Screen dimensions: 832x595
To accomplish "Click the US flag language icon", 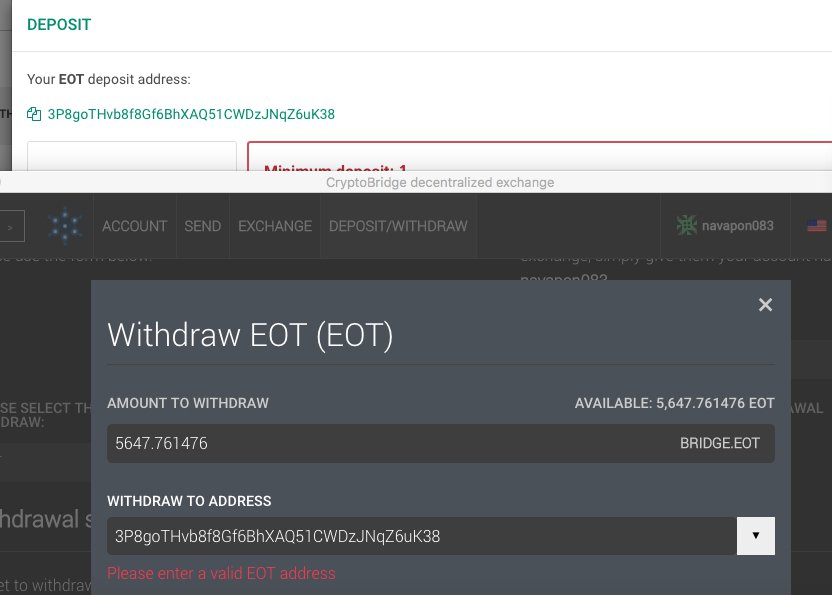I will tap(817, 226).
